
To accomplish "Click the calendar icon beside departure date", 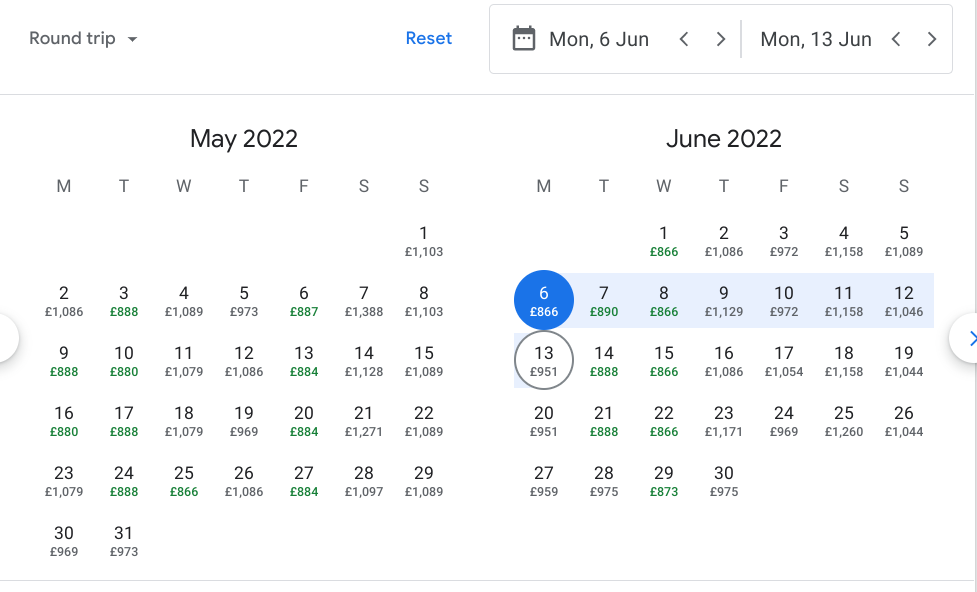I will [524, 39].
